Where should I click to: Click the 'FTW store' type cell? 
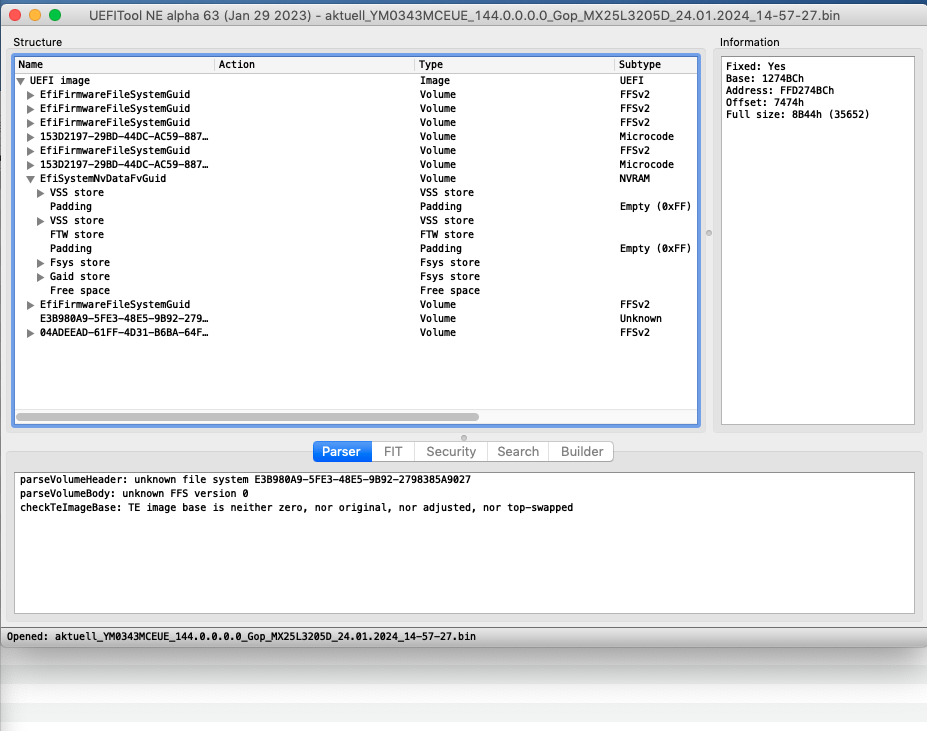447,235
